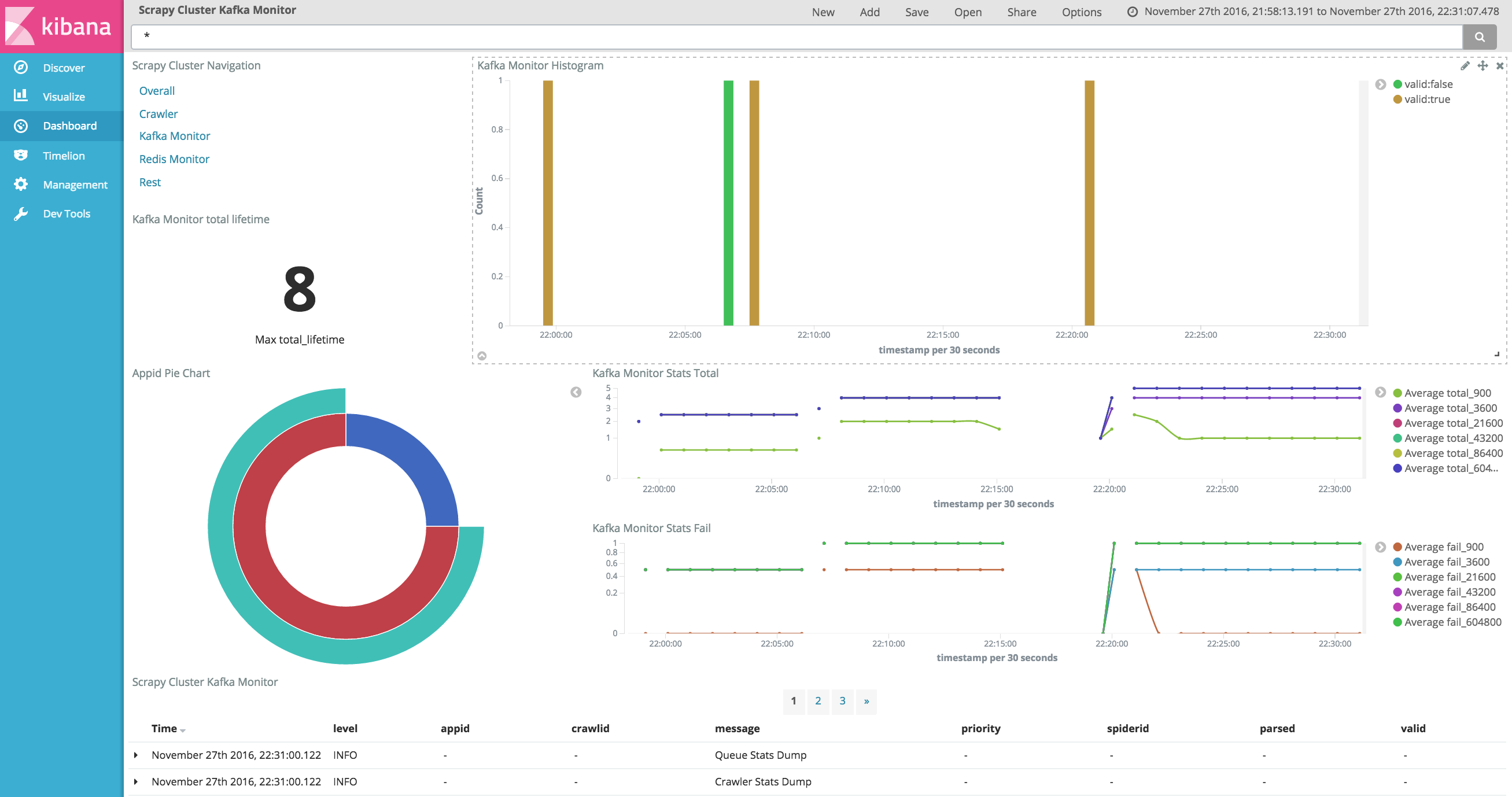
Task: Toggle Average total_3600 legend entry
Action: (1450, 408)
